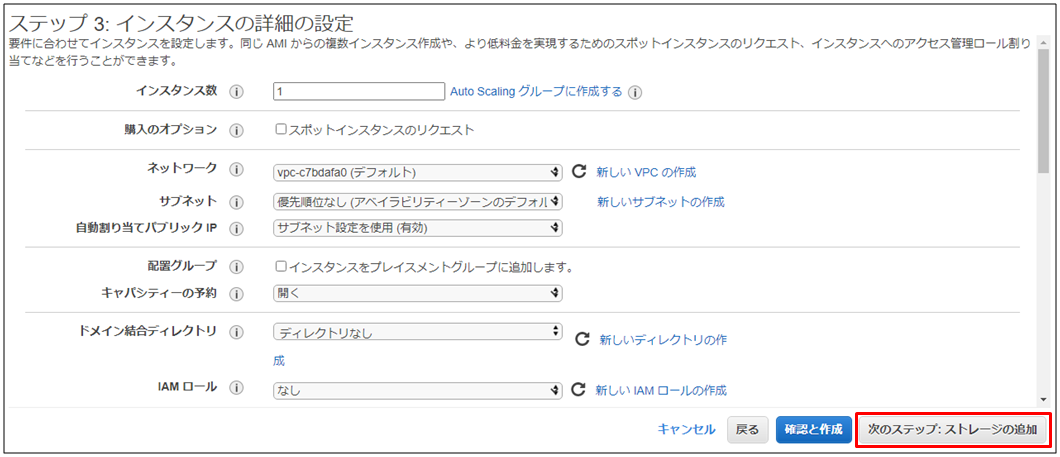This screenshot has height=457, width=1060.
Task: Click 新しいサブネットの作成 link
Action: pos(660,202)
